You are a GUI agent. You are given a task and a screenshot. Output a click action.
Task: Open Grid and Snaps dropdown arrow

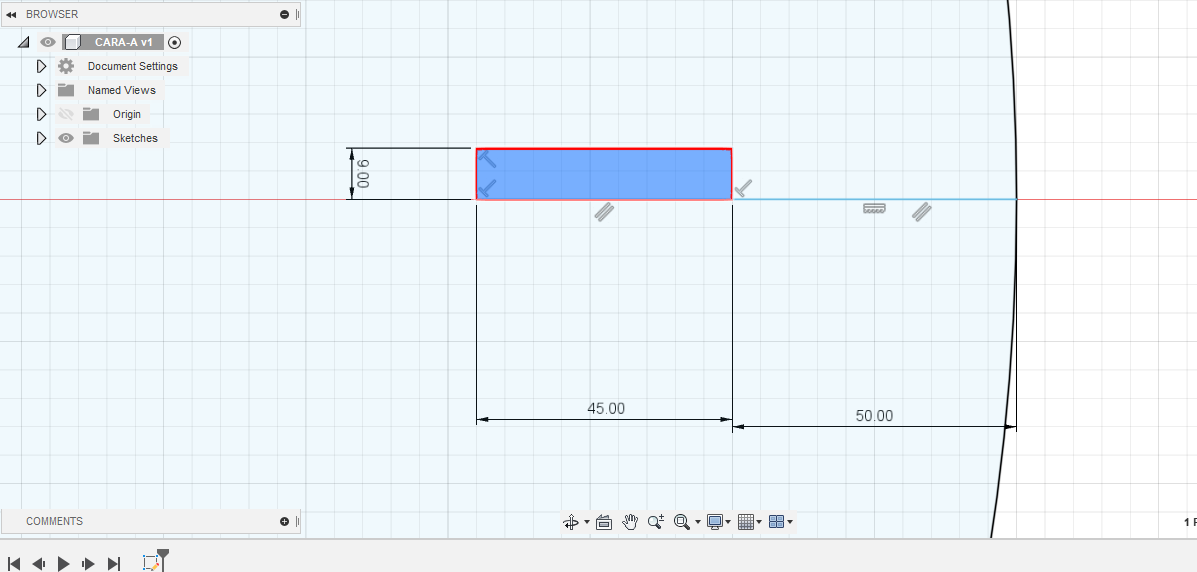pyautogui.click(x=759, y=522)
